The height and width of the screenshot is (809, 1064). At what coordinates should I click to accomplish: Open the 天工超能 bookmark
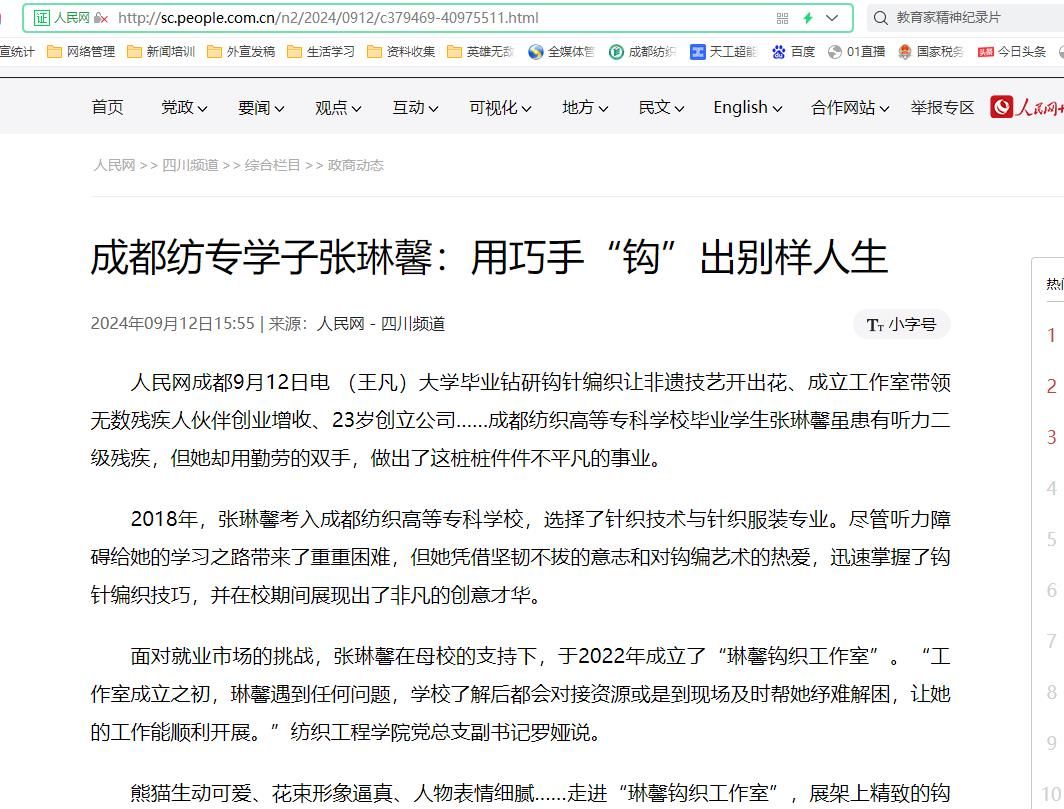click(723, 52)
